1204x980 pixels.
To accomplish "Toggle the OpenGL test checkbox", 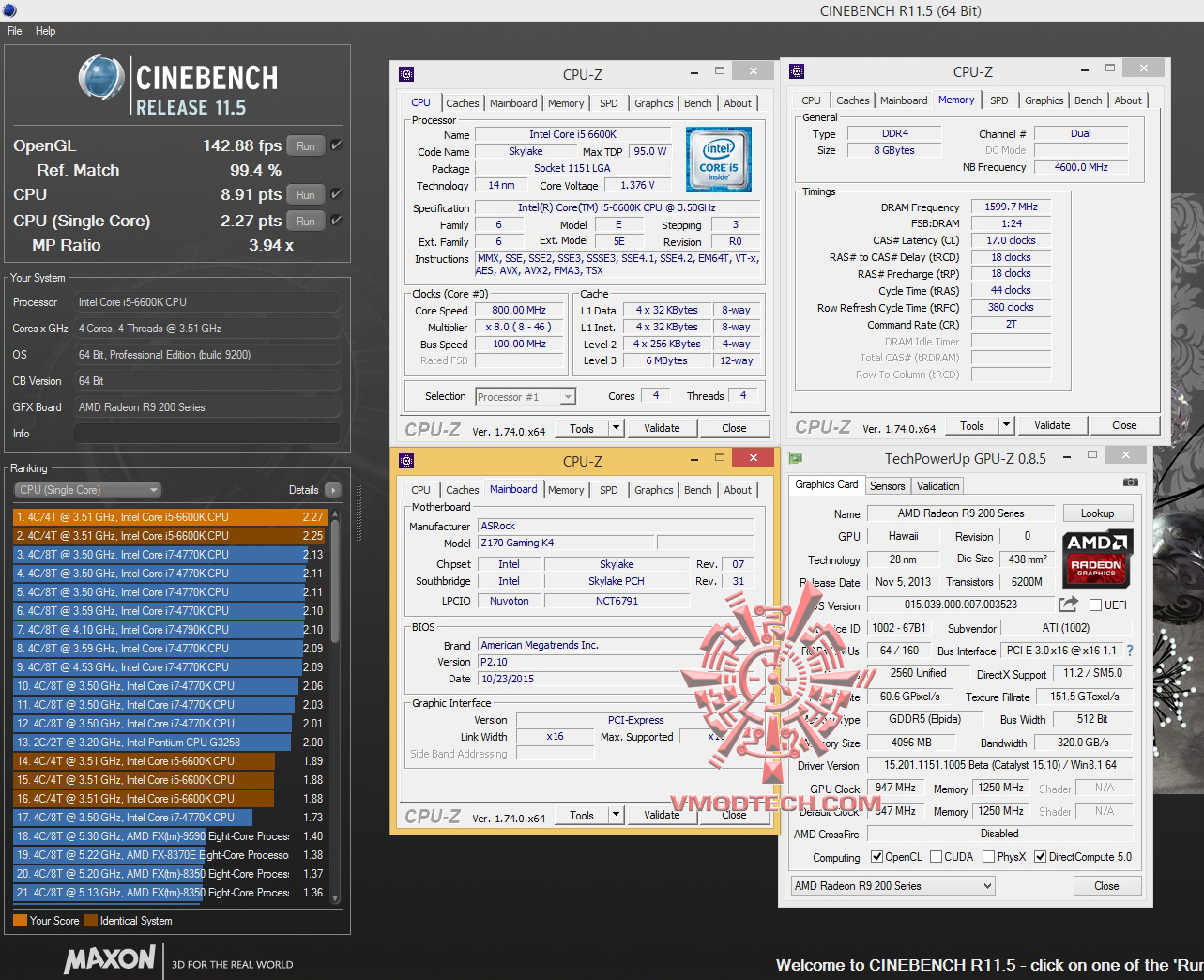I will point(336,145).
